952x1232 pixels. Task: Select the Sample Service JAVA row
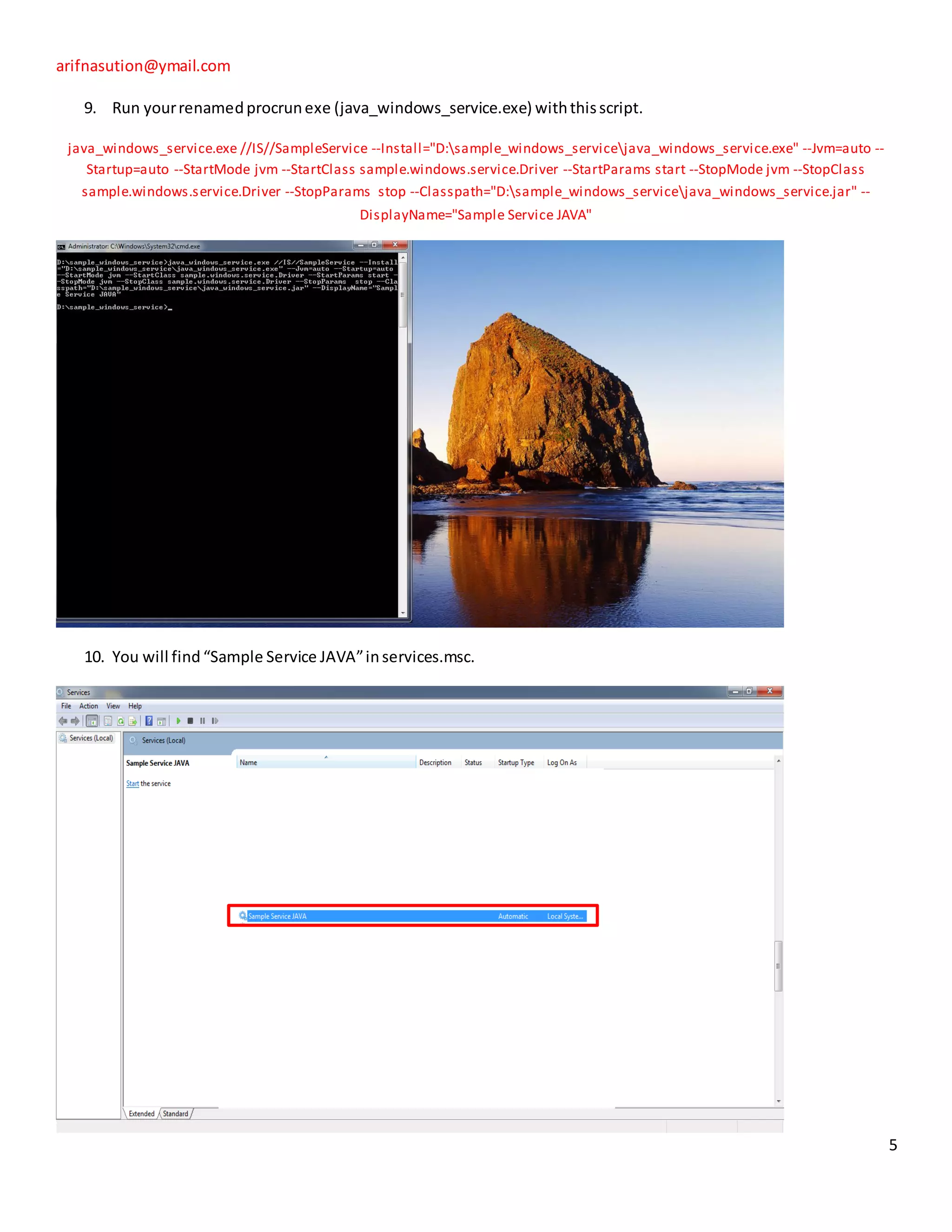[x=412, y=916]
